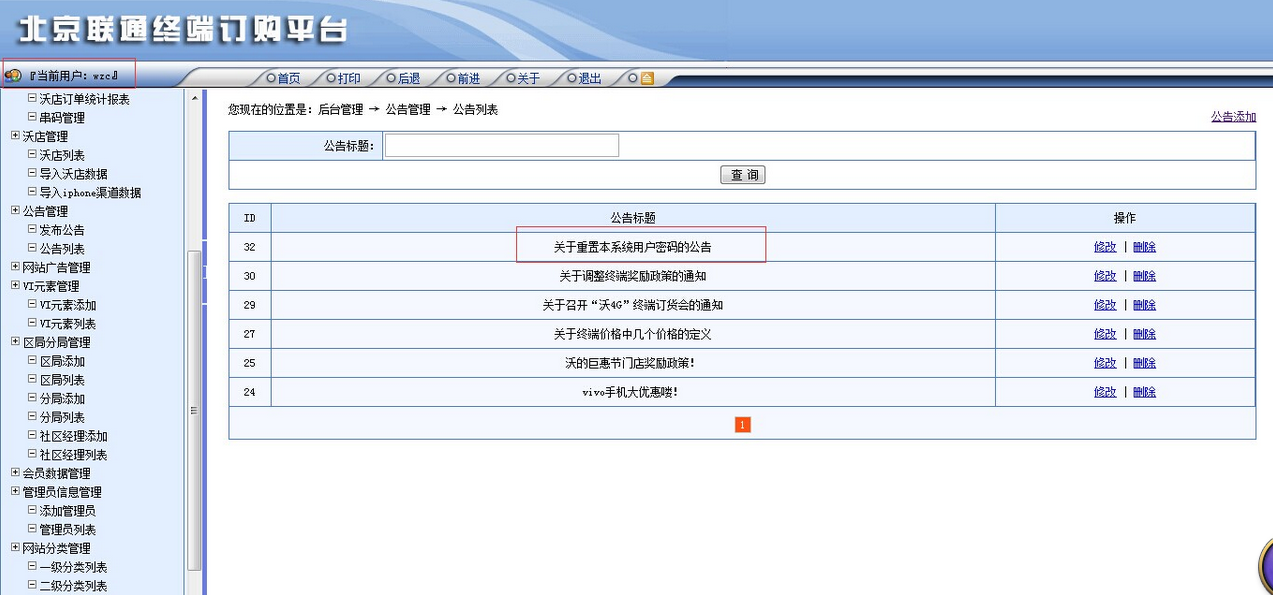Screen dimensions: 1273x595
Task: Toggle the VI元素管理 tree node expander
Action: (x=15, y=285)
